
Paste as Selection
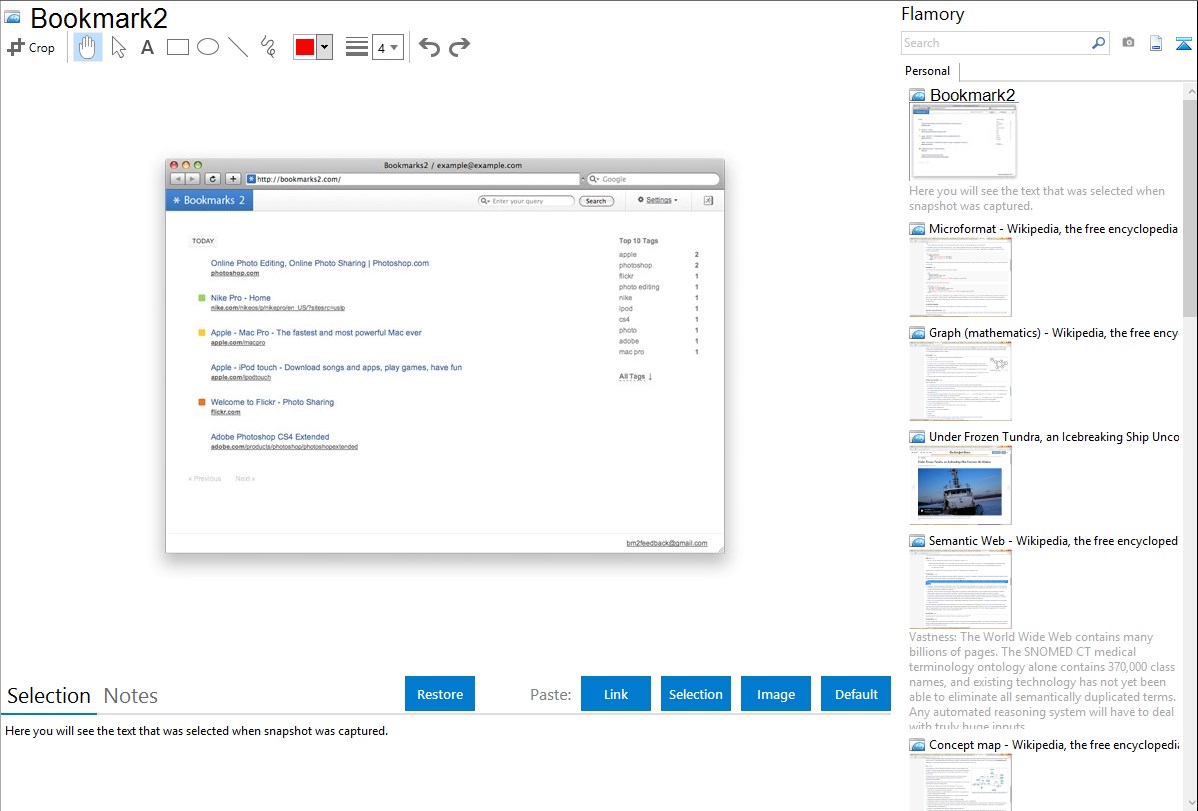[x=696, y=694]
